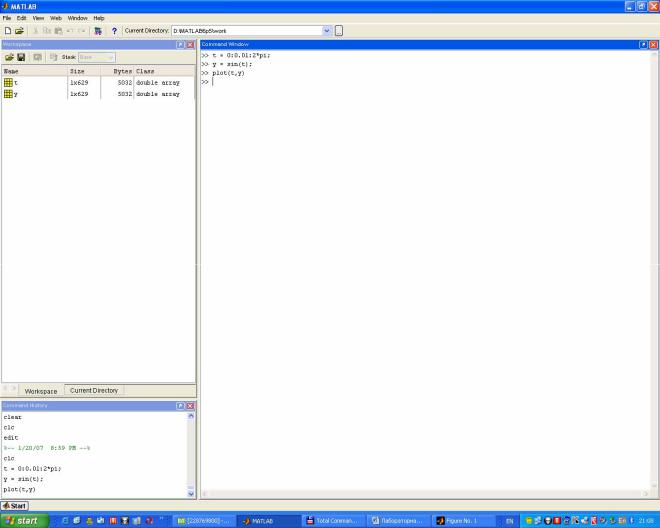This screenshot has width=660, height=528.
Task: Open the File menu
Action: pos(7,18)
